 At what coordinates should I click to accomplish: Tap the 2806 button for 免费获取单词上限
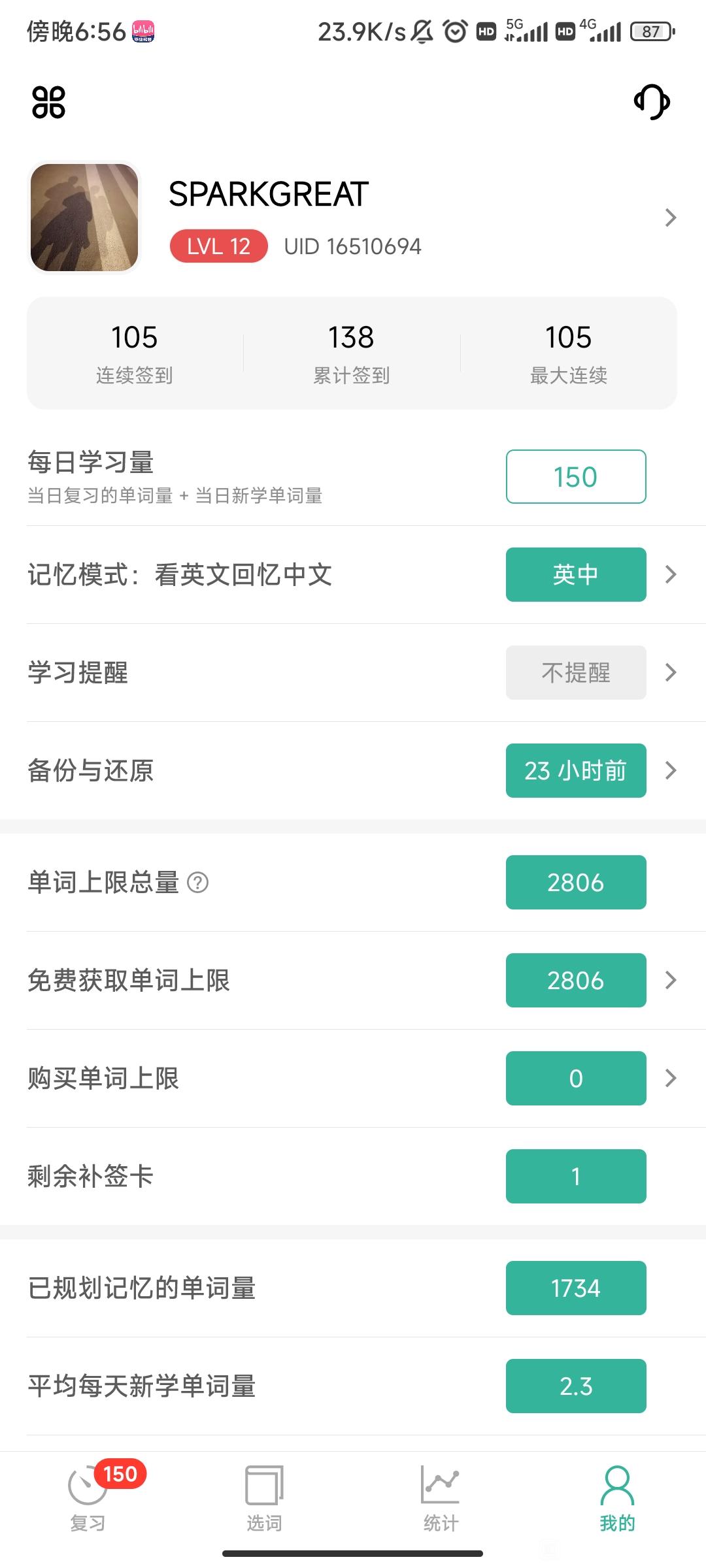[576, 980]
